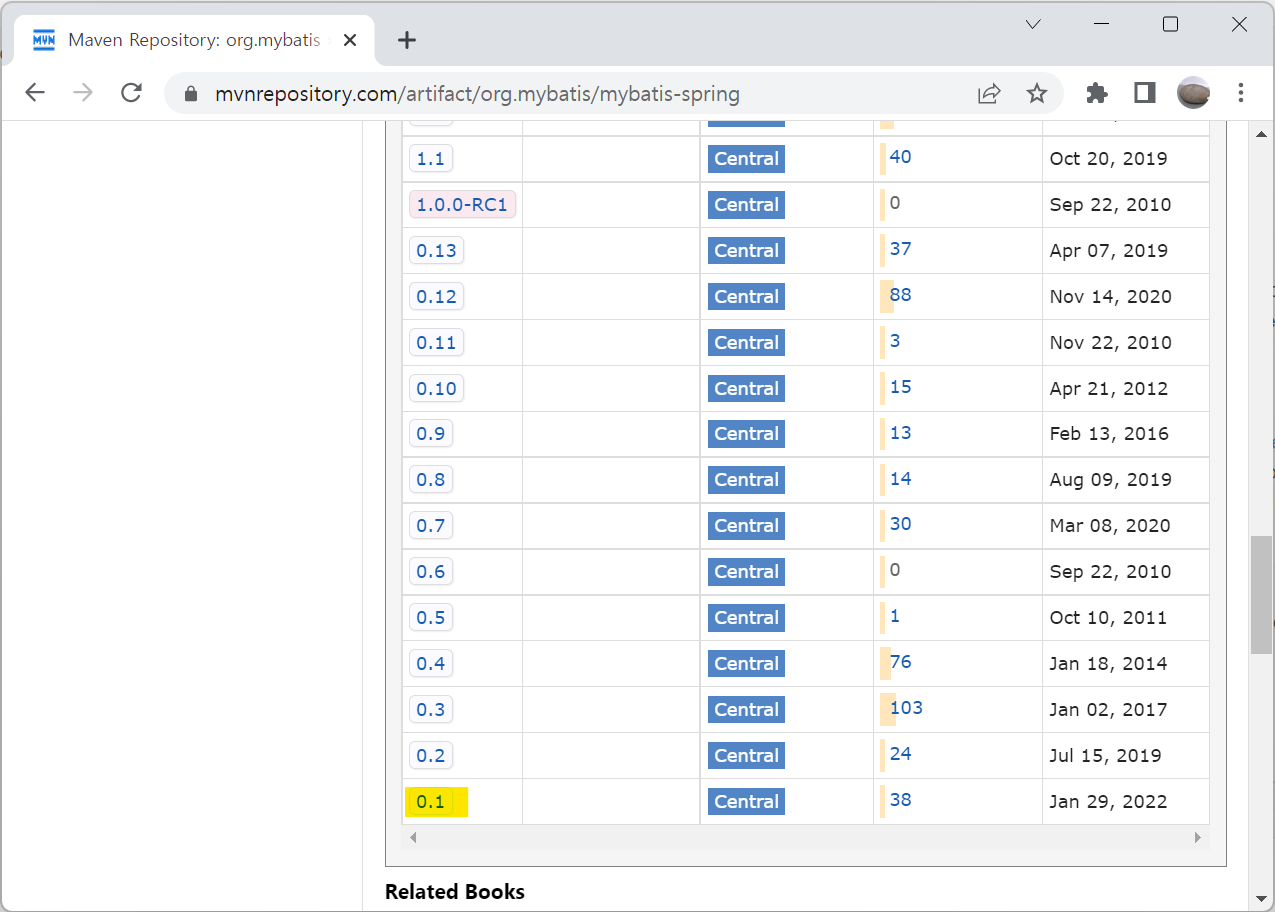Click the address bar URL
The height and width of the screenshot is (912, 1275).
pyautogui.click(x=477, y=95)
